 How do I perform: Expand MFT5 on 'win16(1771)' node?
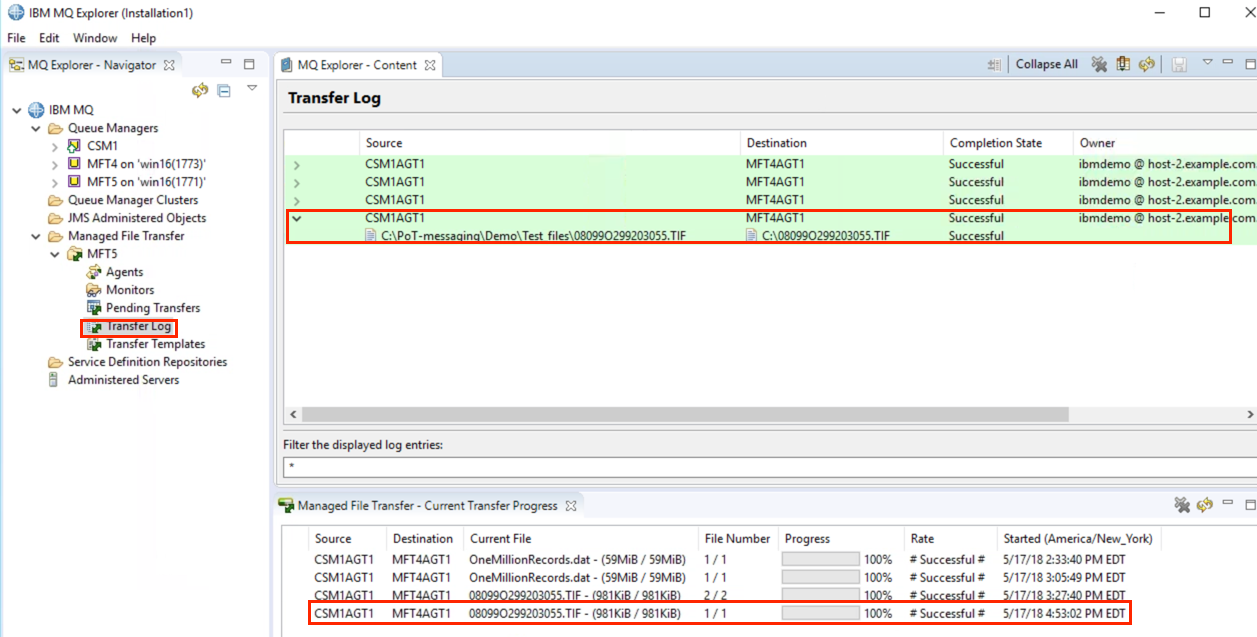[54, 182]
